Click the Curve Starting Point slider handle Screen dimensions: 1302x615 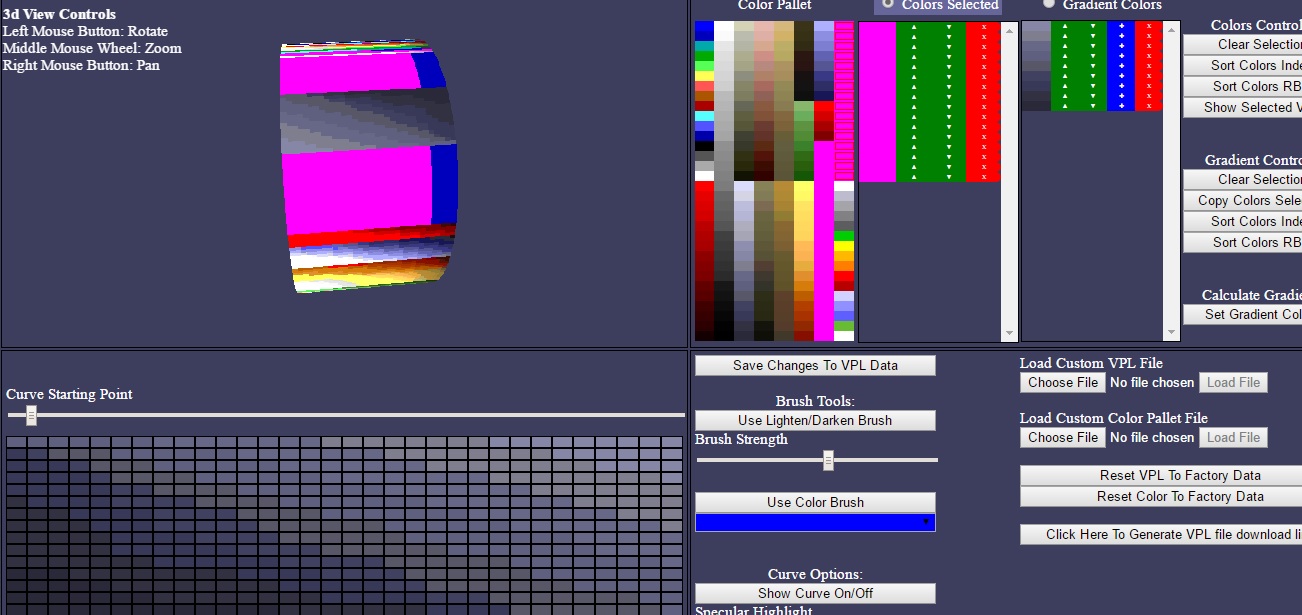point(31,415)
